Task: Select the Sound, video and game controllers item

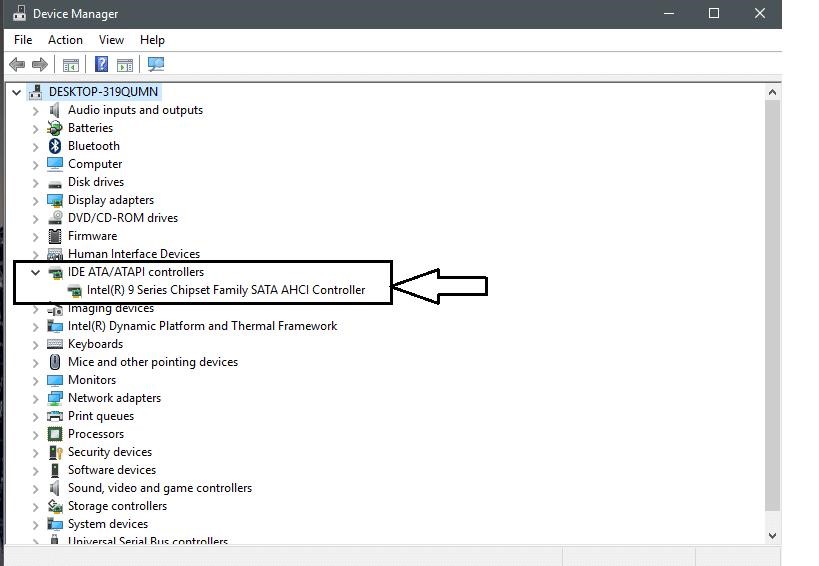Action: [x=159, y=488]
